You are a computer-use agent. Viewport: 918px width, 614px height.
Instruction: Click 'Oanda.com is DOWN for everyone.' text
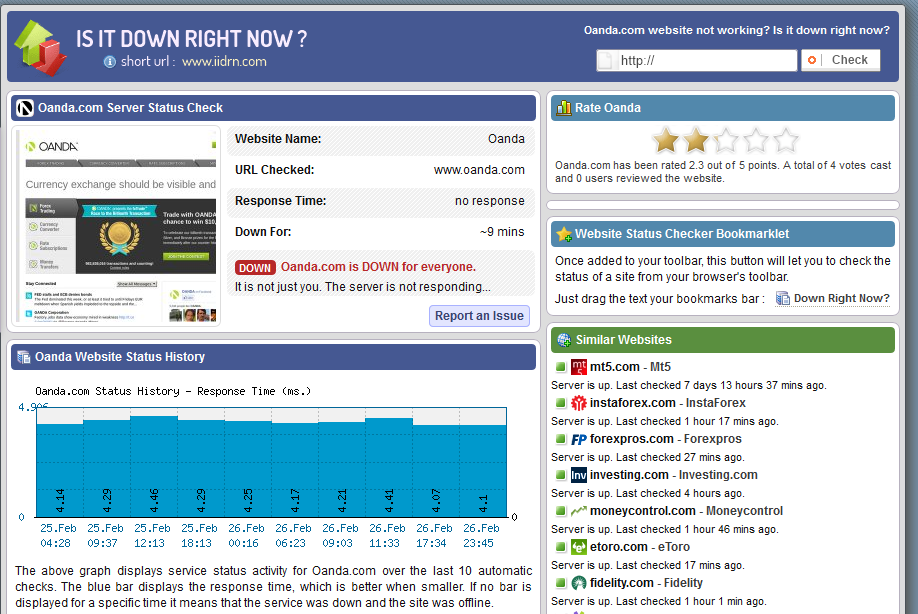point(378,267)
